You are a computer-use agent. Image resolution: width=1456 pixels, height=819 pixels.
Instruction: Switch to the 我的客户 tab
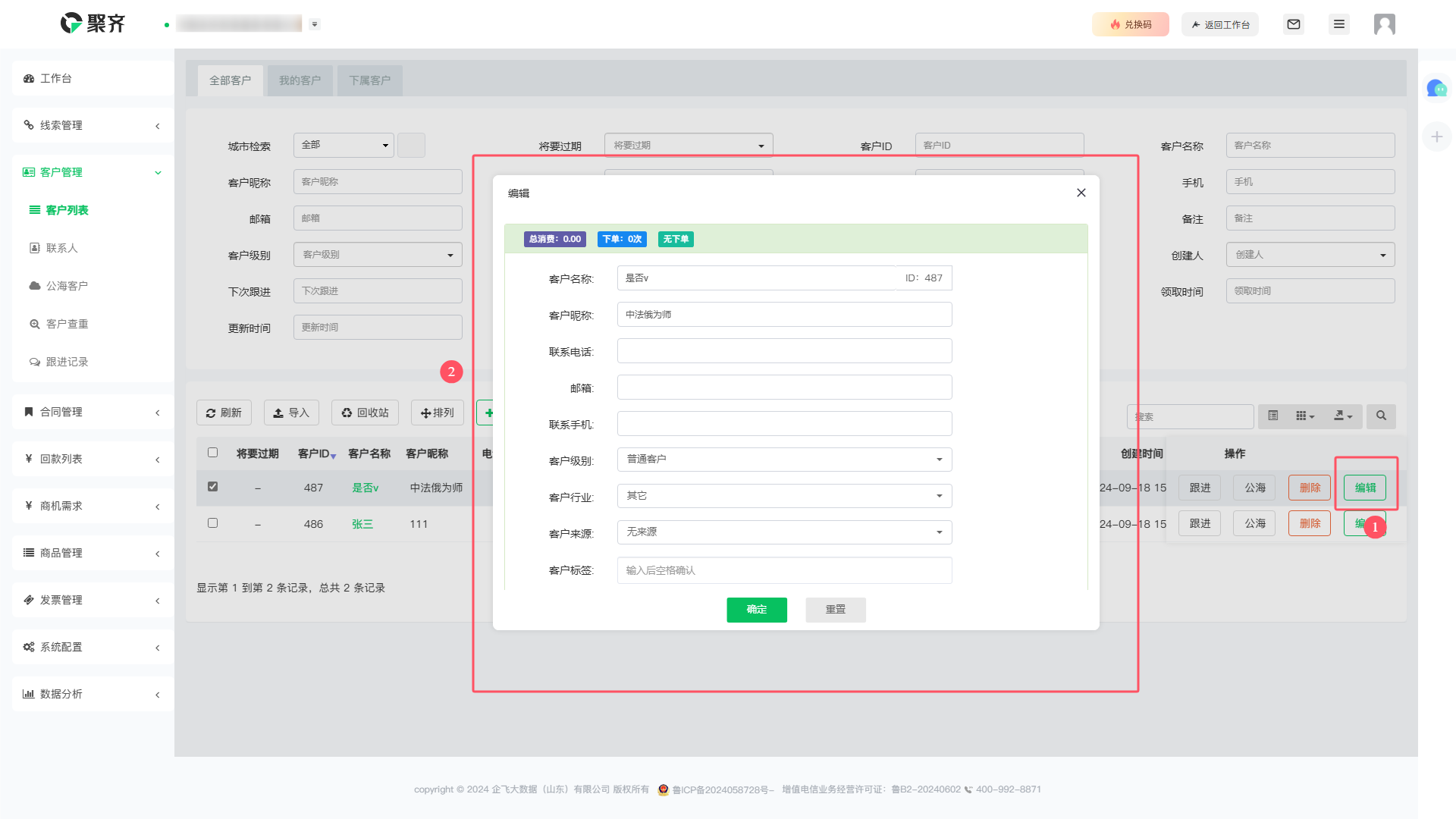300,80
